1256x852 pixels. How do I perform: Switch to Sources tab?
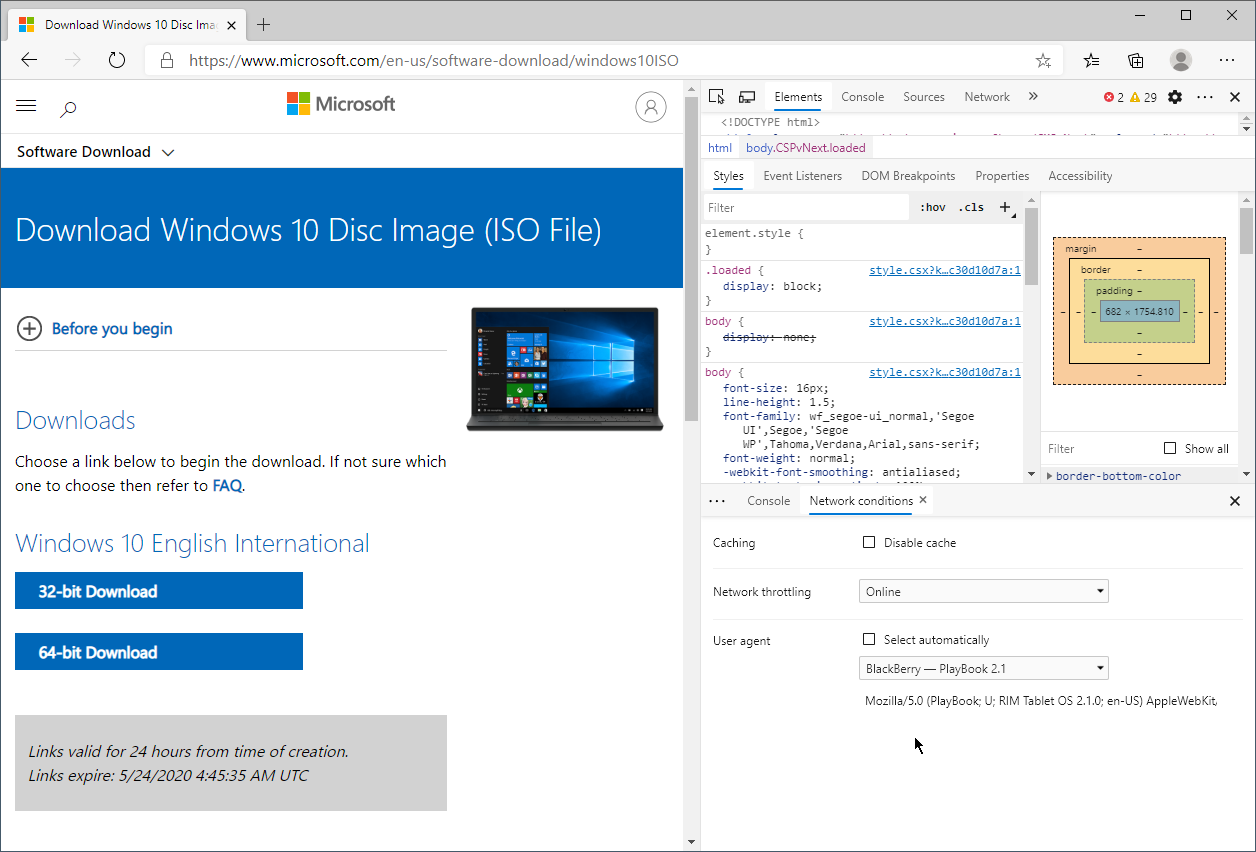click(x=924, y=97)
